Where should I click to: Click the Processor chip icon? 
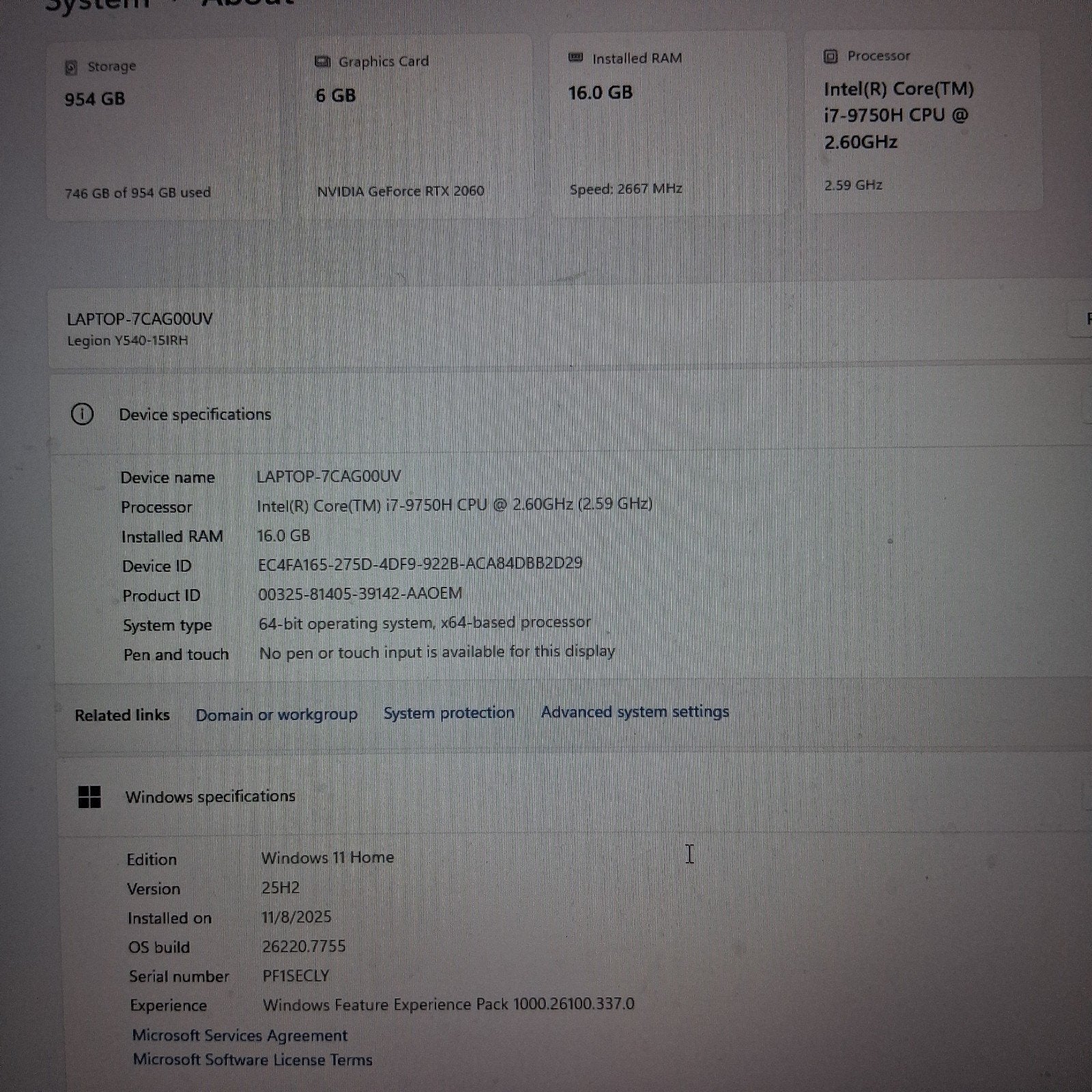tap(831, 56)
